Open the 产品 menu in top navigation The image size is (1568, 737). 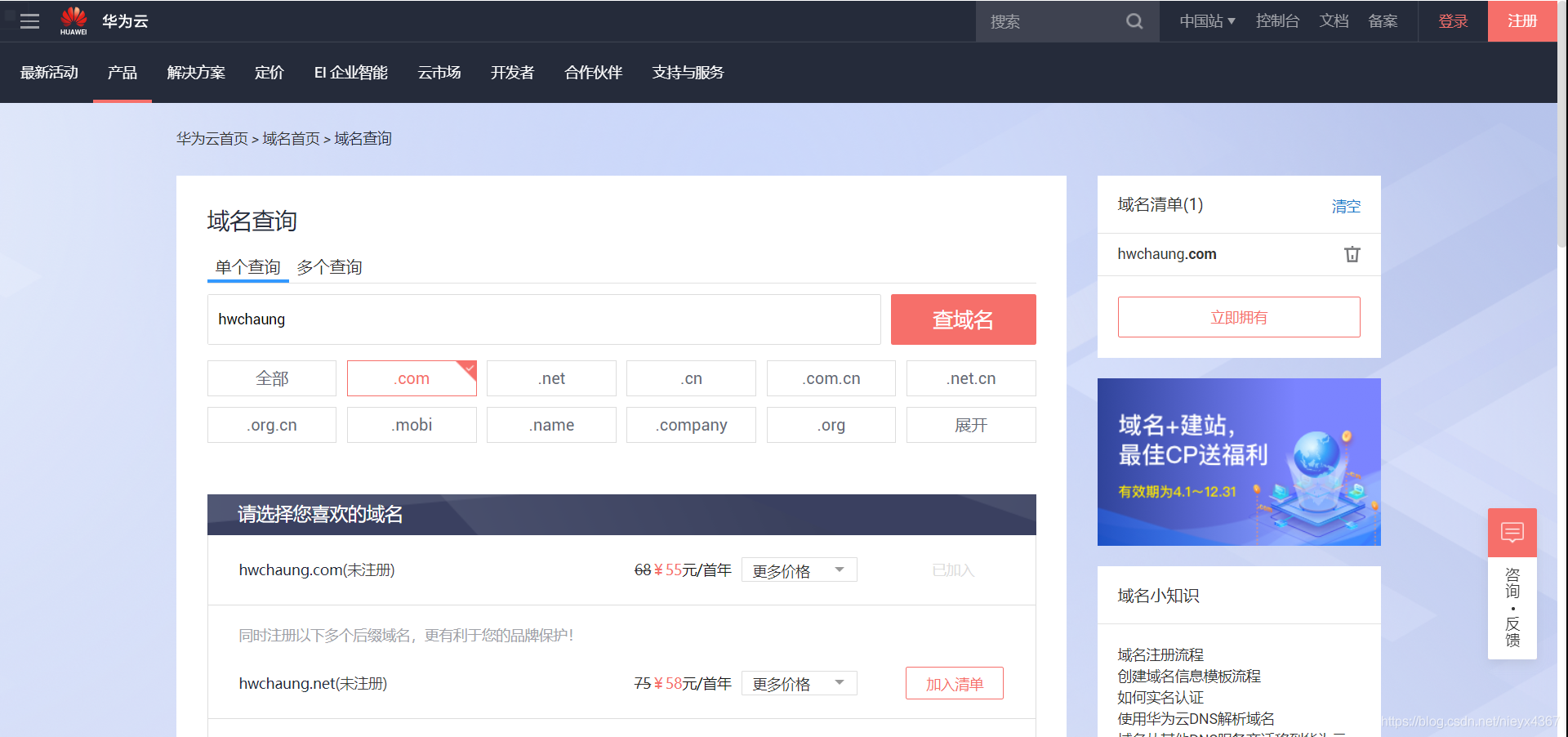point(122,73)
